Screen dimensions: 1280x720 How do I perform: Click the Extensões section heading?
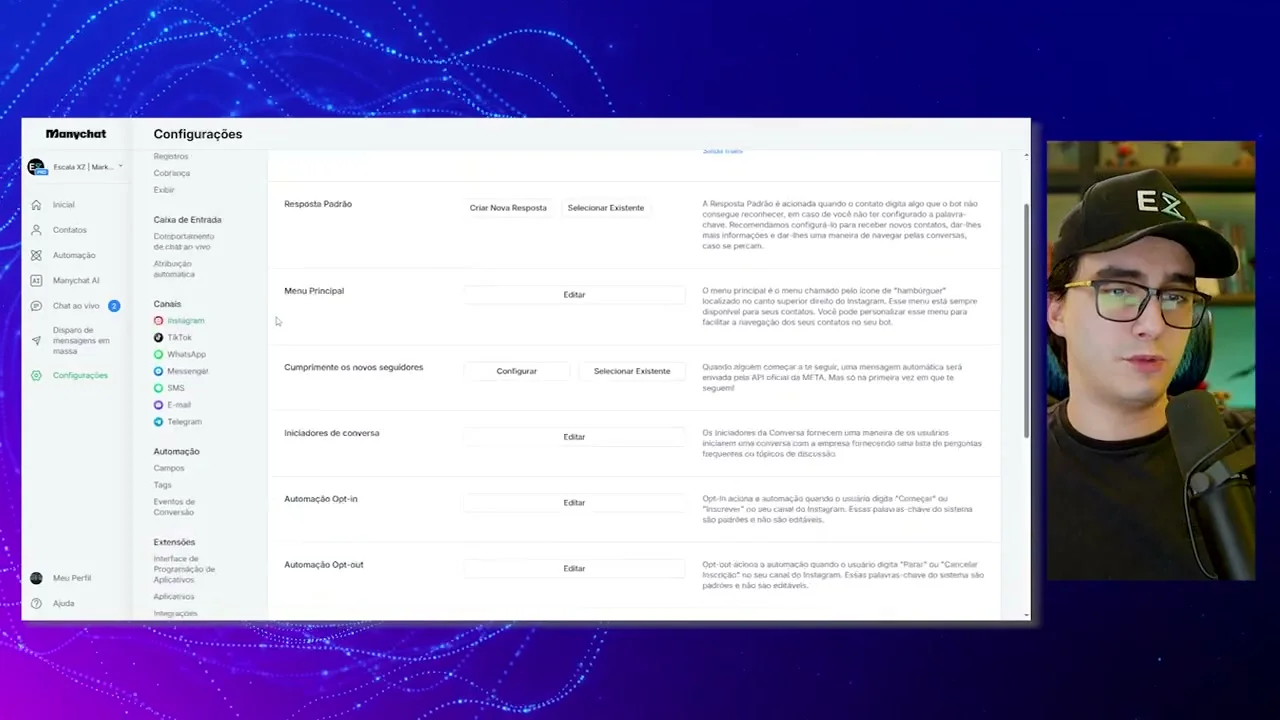pos(175,542)
